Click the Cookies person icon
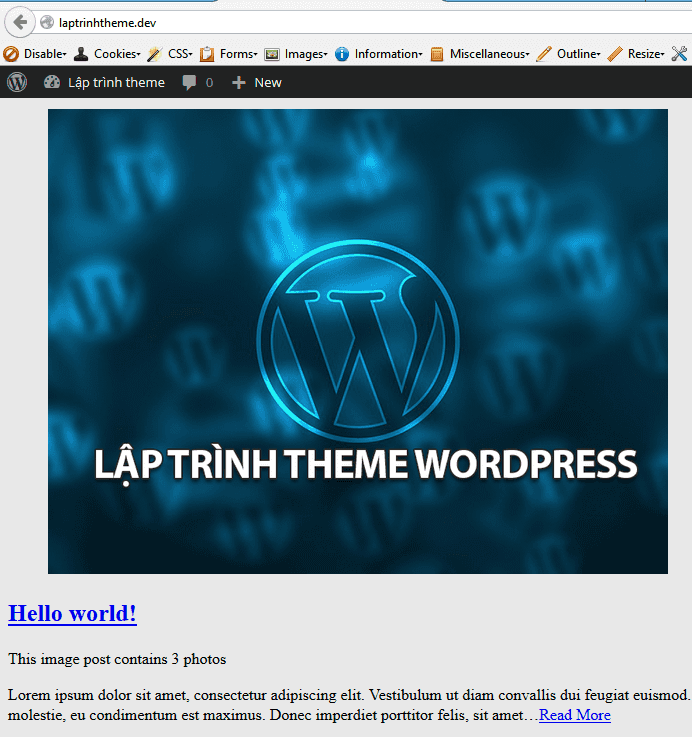 [81, 54]
